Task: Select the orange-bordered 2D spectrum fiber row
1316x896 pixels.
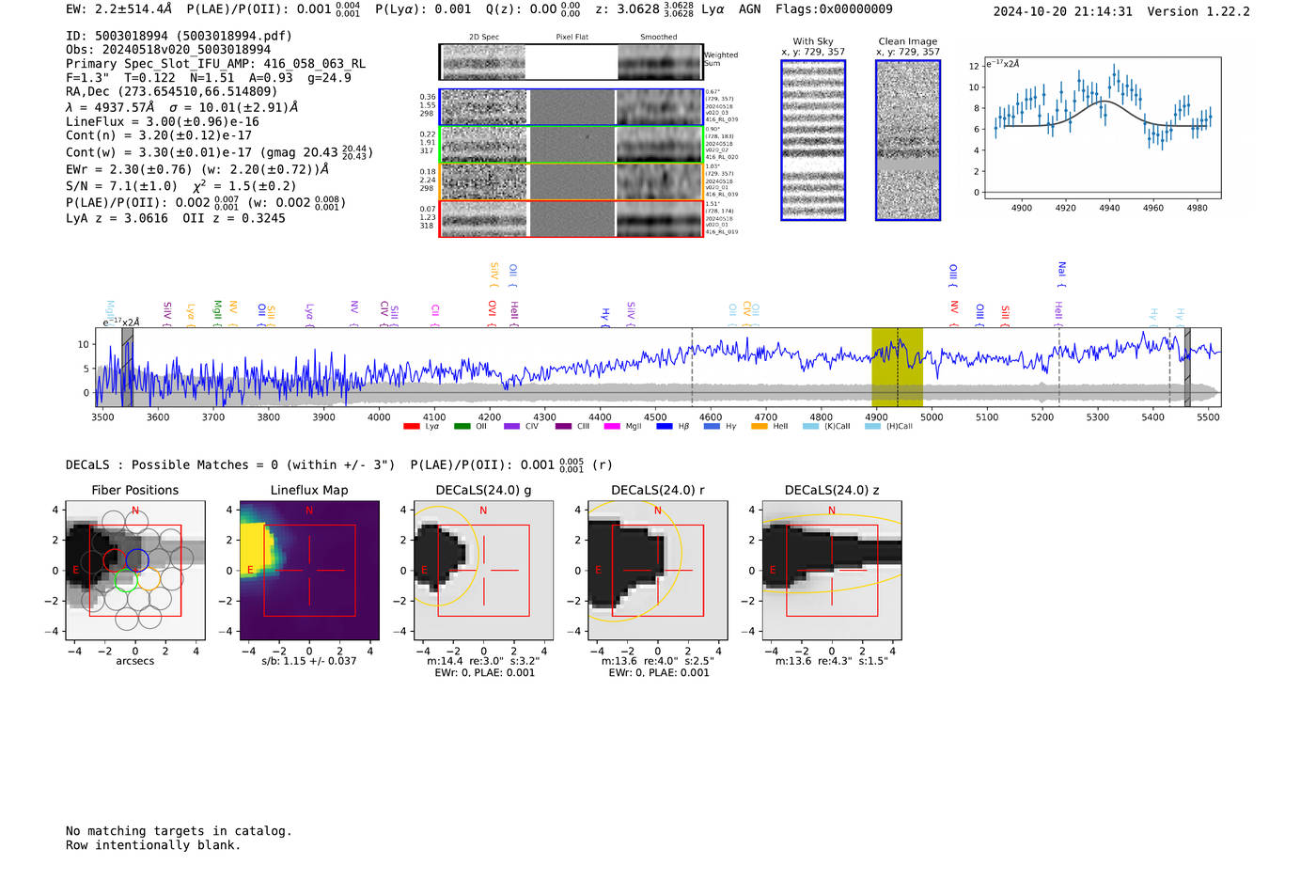Action: click(572, 181)
